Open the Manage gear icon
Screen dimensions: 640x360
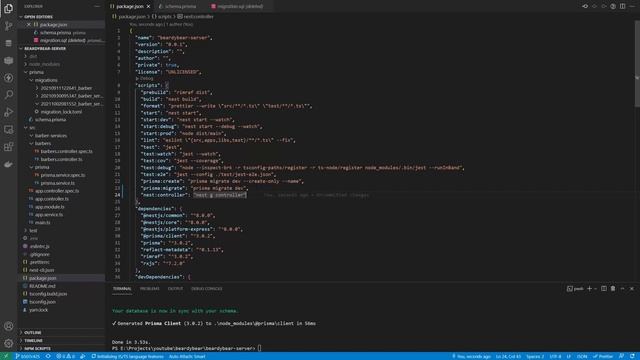coord(8,343)
